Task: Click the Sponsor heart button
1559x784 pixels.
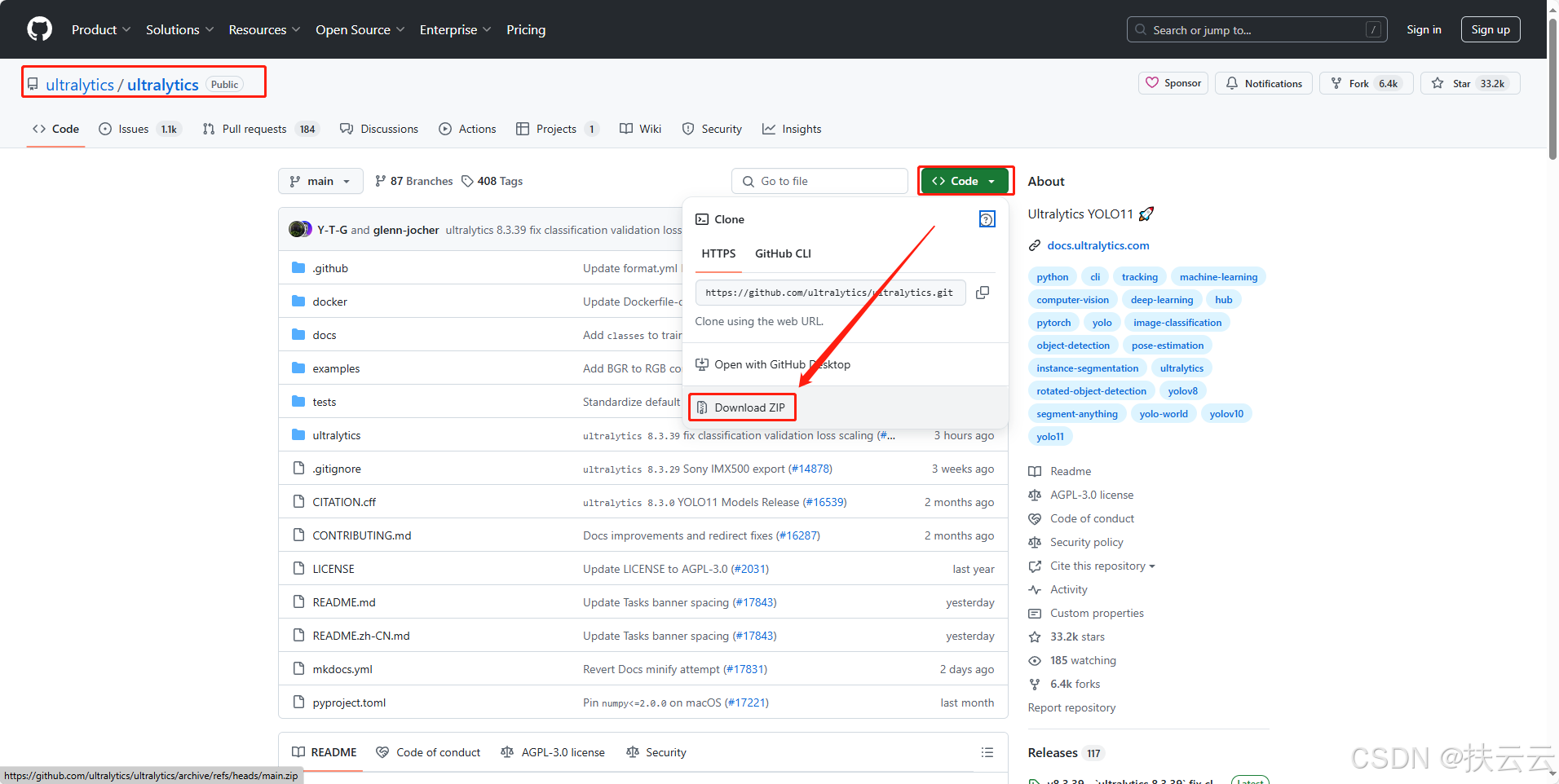Action: pos(1173,83)
